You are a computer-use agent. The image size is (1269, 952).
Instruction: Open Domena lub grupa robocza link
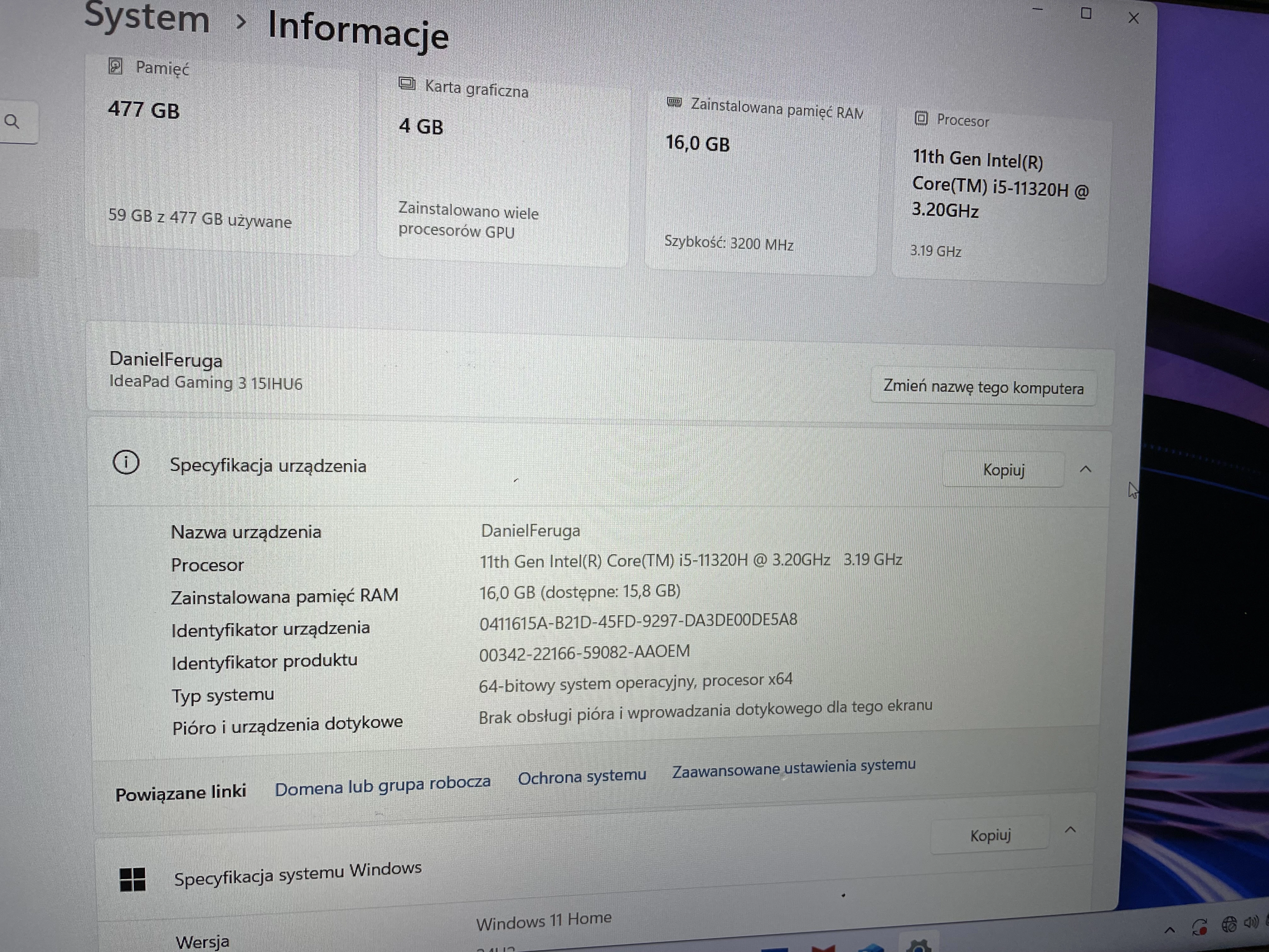[383, 786]
